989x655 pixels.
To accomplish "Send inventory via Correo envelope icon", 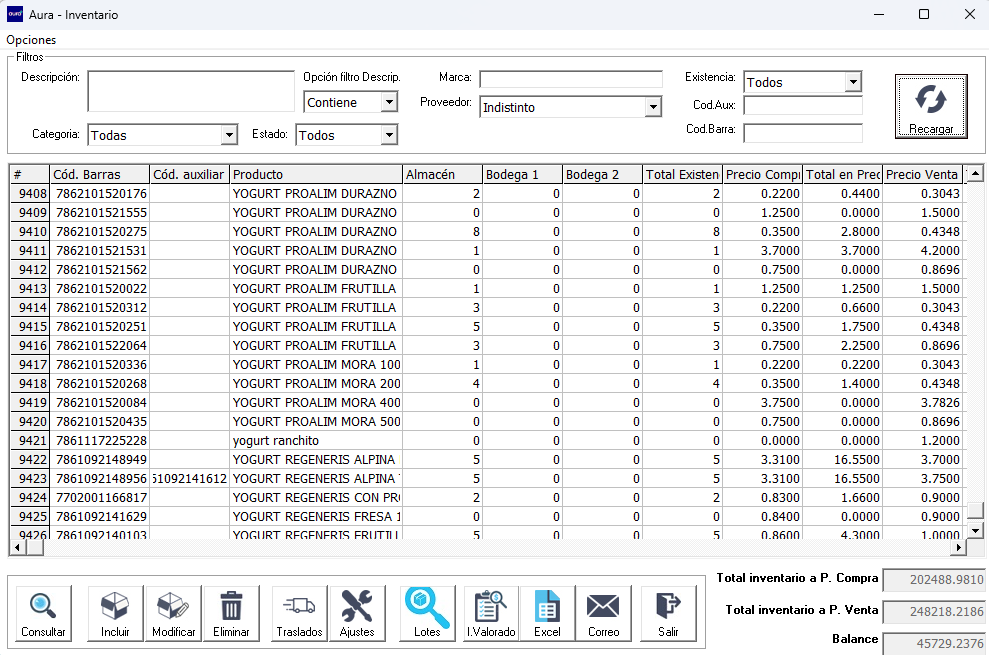I will (604, 613).
